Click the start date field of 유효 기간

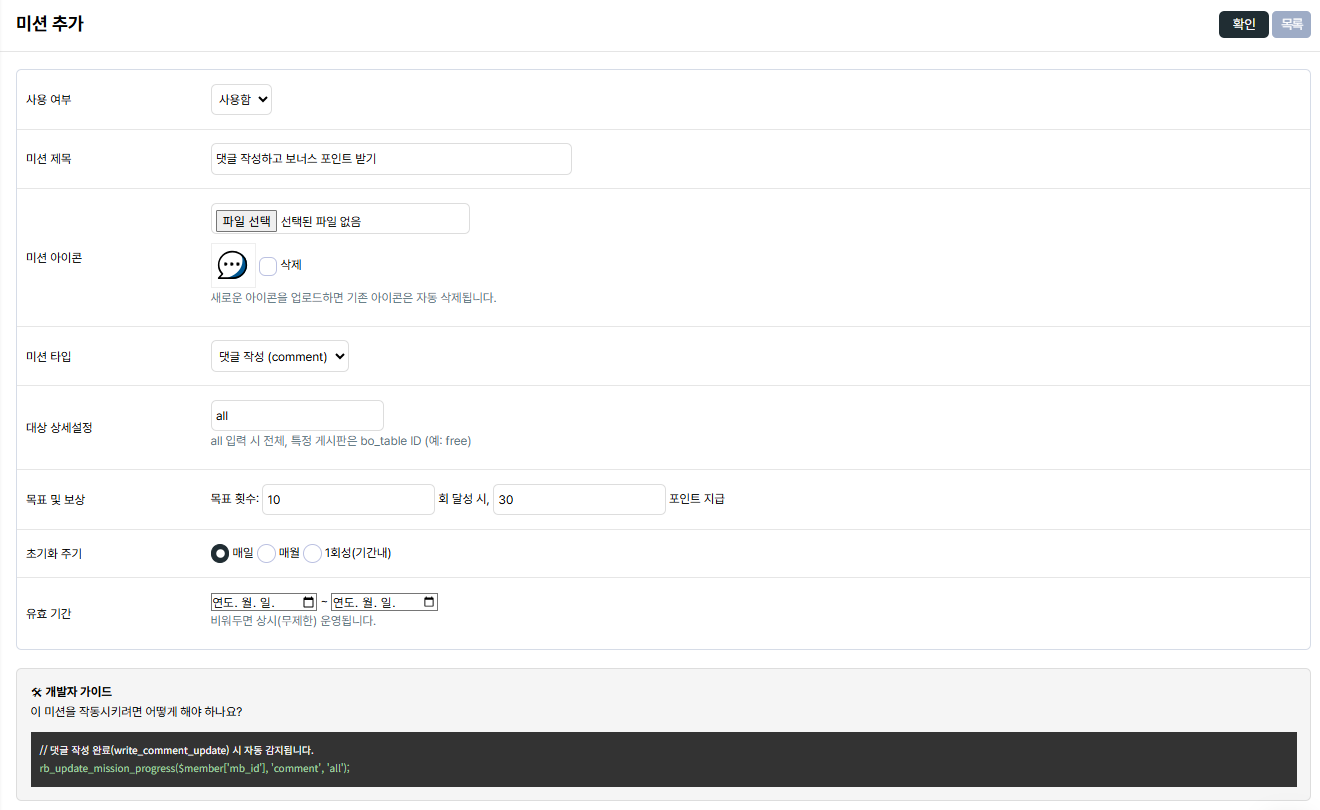tap(255, 602)
